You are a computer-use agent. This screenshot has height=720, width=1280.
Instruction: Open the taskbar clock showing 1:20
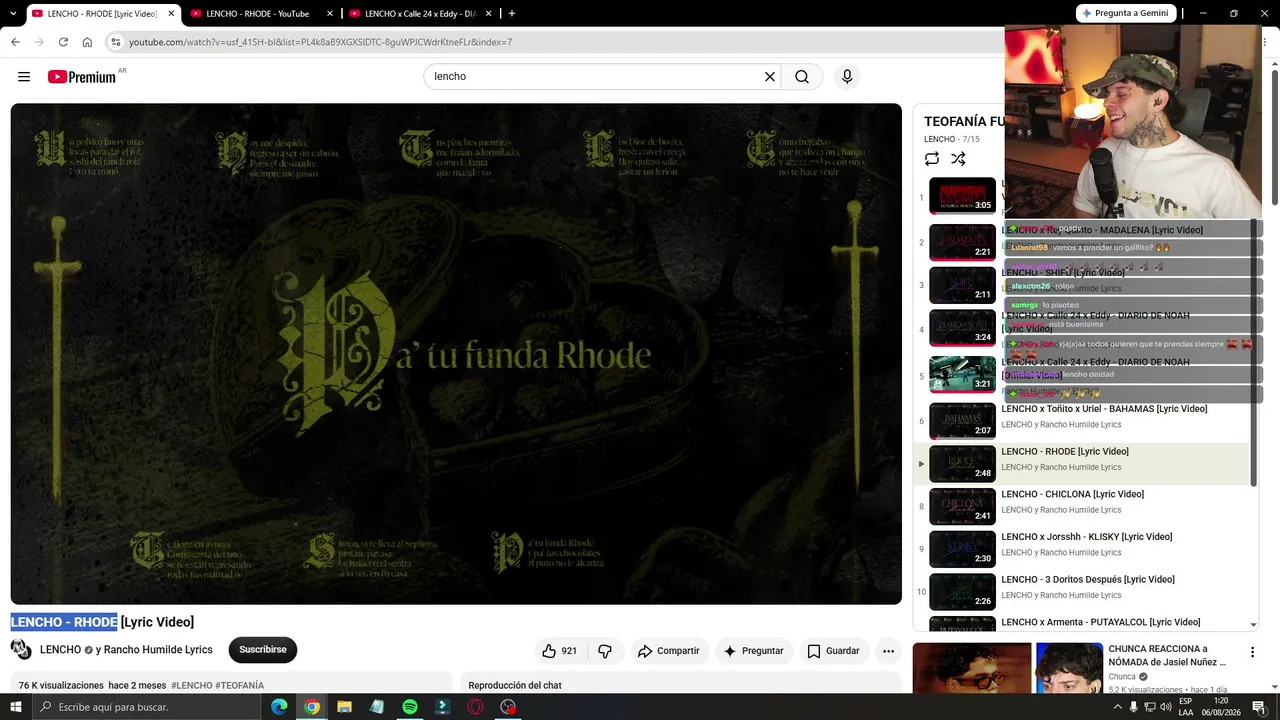(x=1221, y=707)
